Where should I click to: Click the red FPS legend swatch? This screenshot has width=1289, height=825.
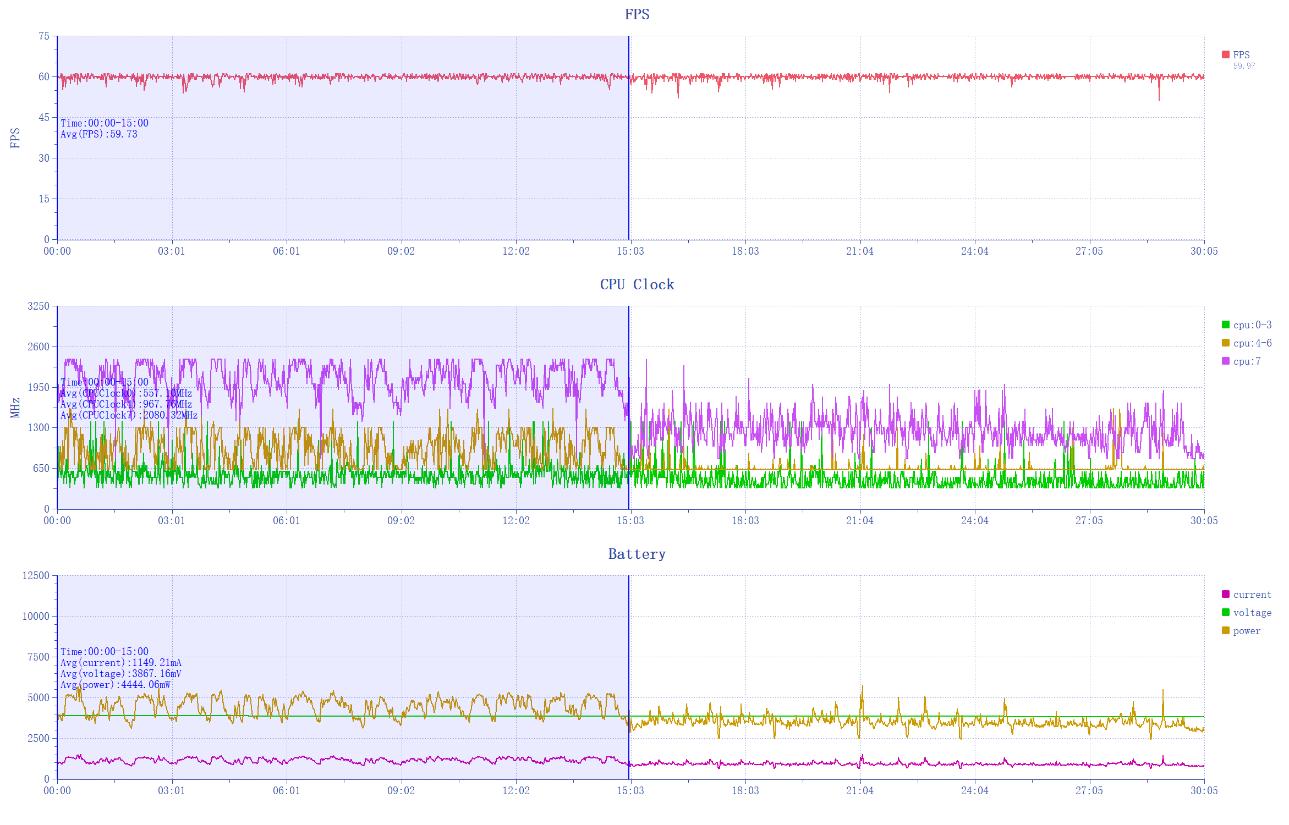point(1226,55)
